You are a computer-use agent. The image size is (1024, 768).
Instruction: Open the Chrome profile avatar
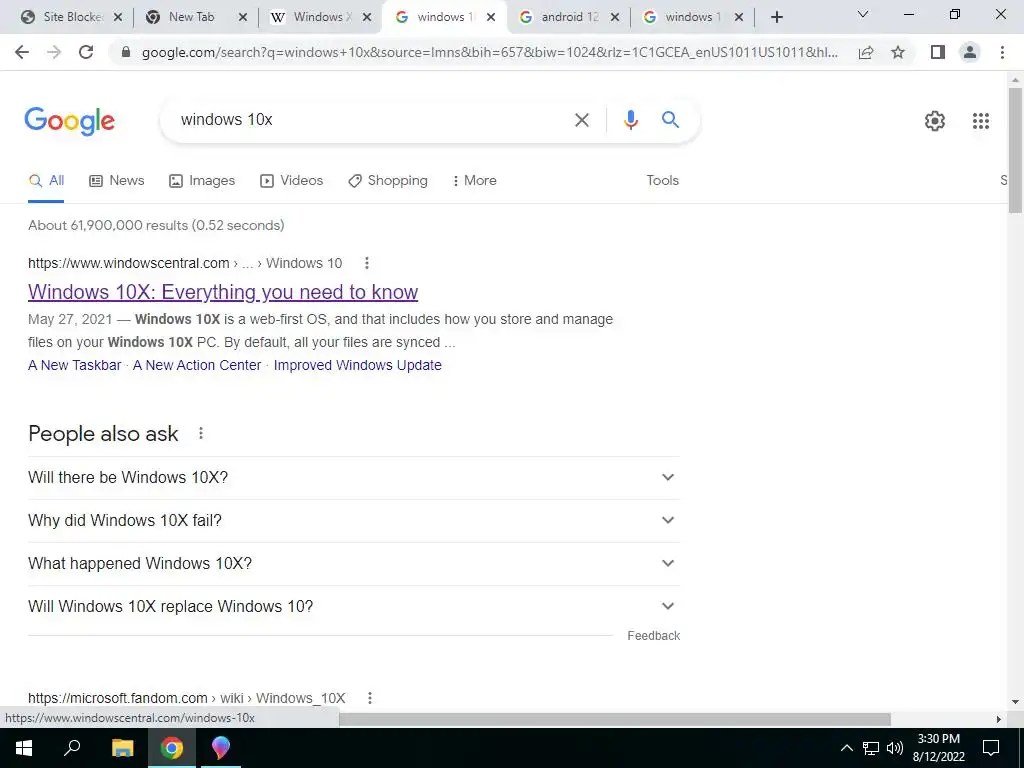tap(970, 52)
